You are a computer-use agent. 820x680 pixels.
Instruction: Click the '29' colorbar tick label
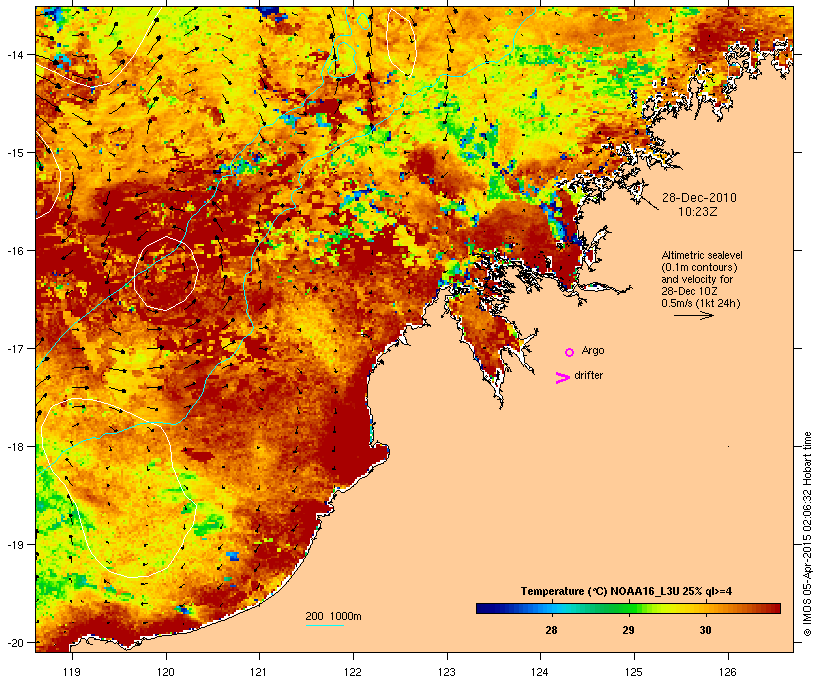point(628,630)
